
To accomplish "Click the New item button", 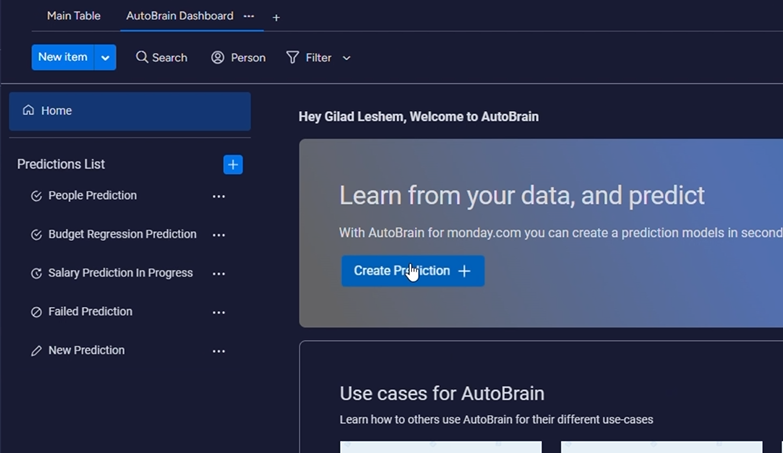I will [x=63, y=57].
